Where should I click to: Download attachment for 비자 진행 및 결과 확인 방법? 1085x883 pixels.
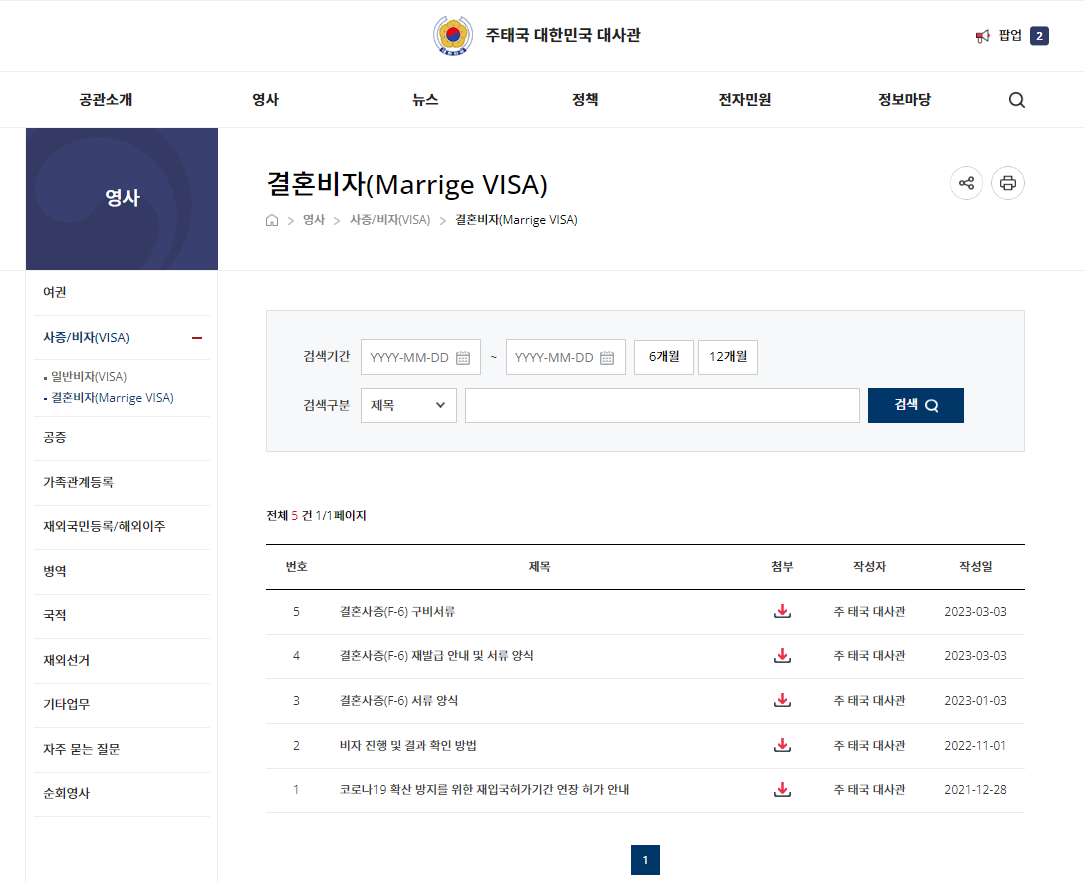pyautogui.click(x=783, y=745)
